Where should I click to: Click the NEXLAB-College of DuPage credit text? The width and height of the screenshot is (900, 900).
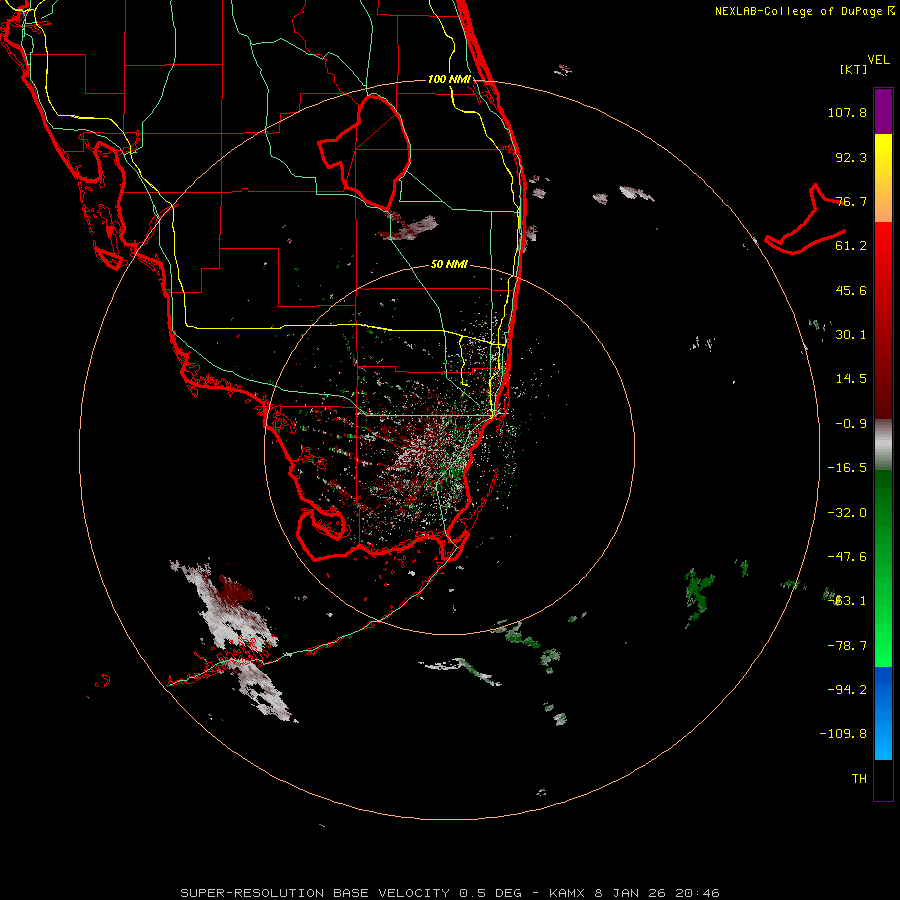[x=798, y=11]
